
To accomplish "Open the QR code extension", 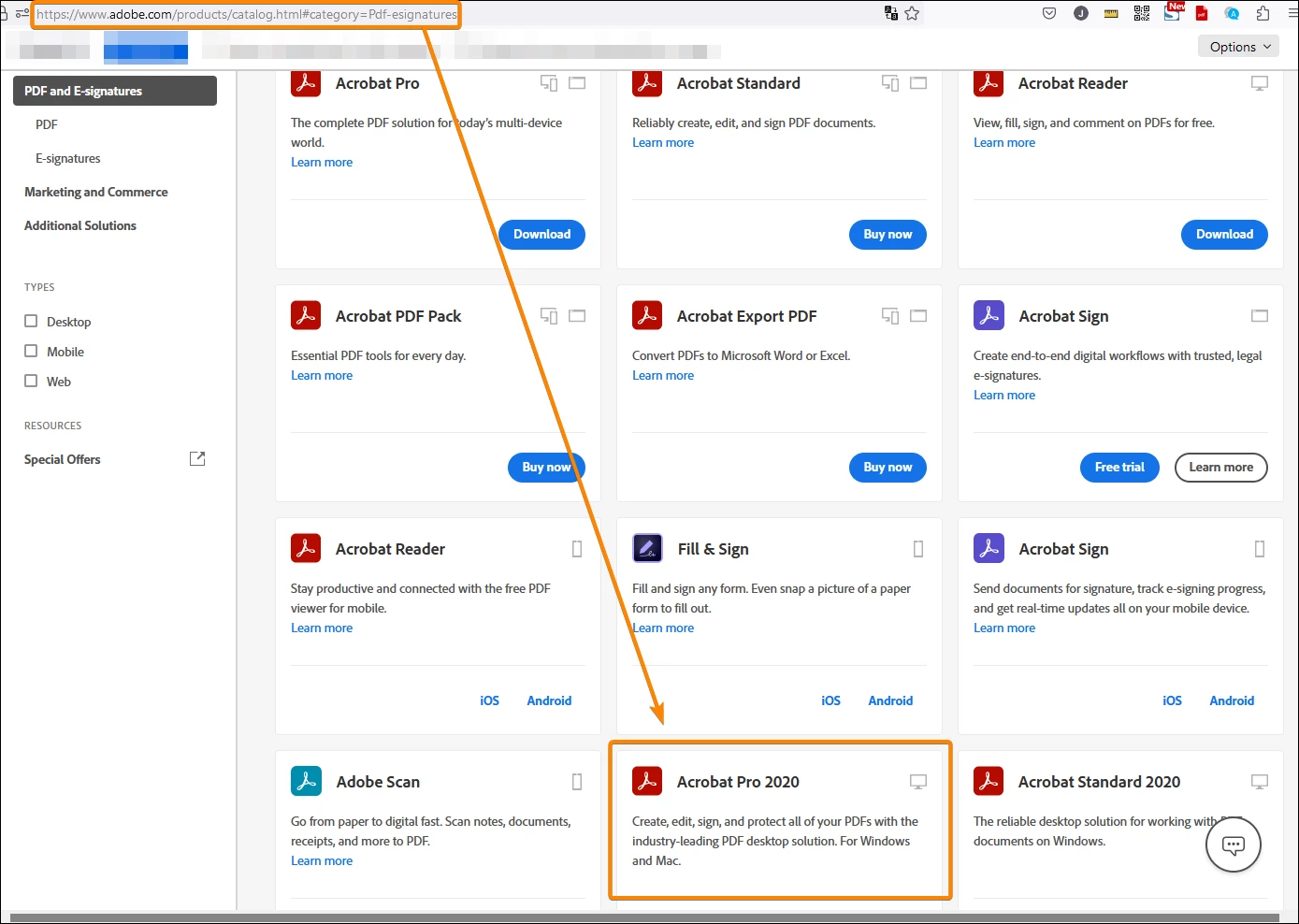I will pyautogui.click(x=1142, y=13).
